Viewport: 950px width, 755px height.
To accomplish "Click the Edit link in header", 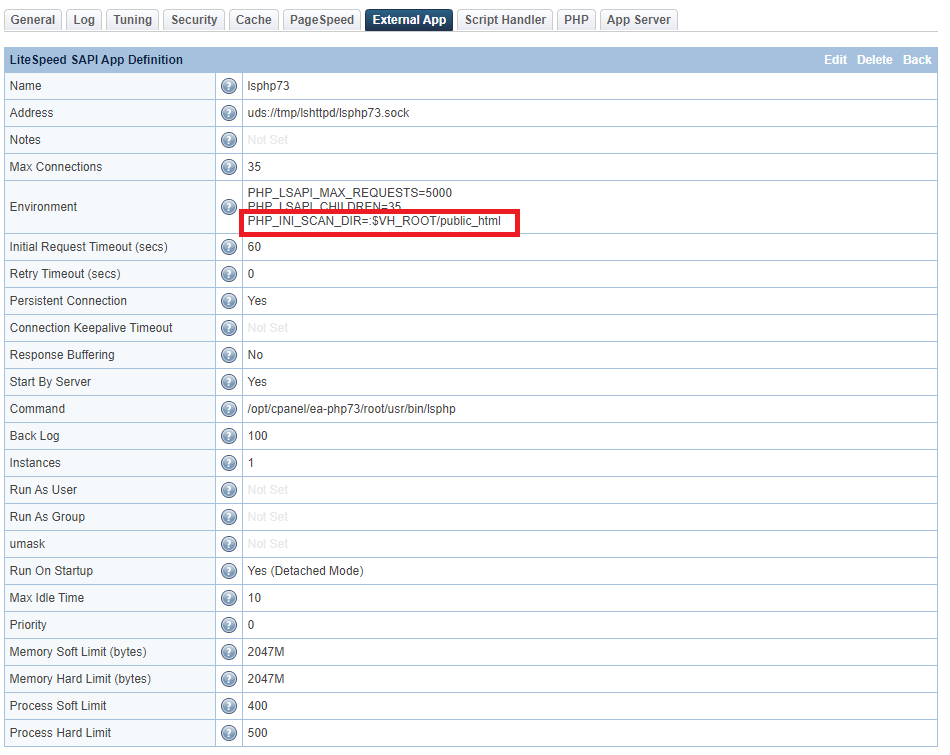I will [x=835, y=60].
